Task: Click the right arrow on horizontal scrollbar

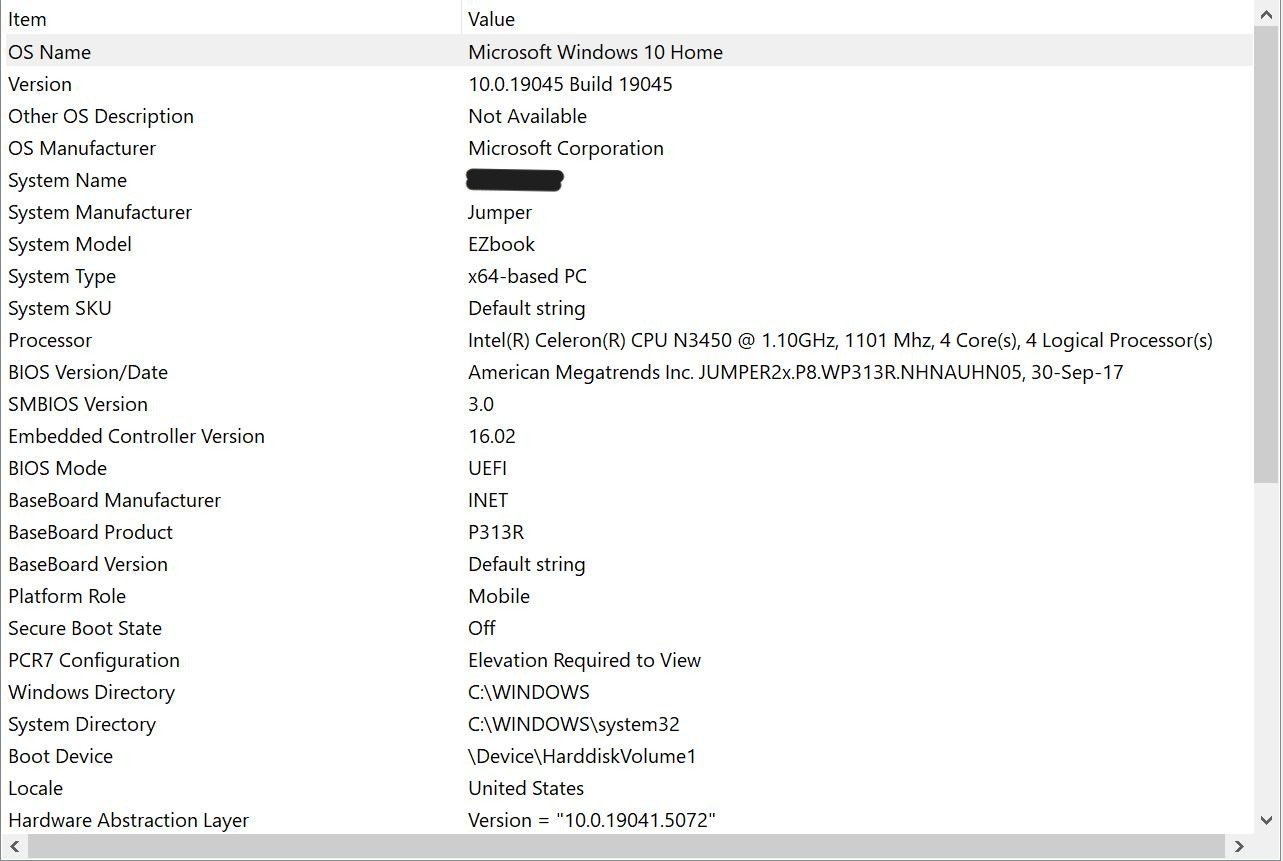Action: tap(1239, 847)
